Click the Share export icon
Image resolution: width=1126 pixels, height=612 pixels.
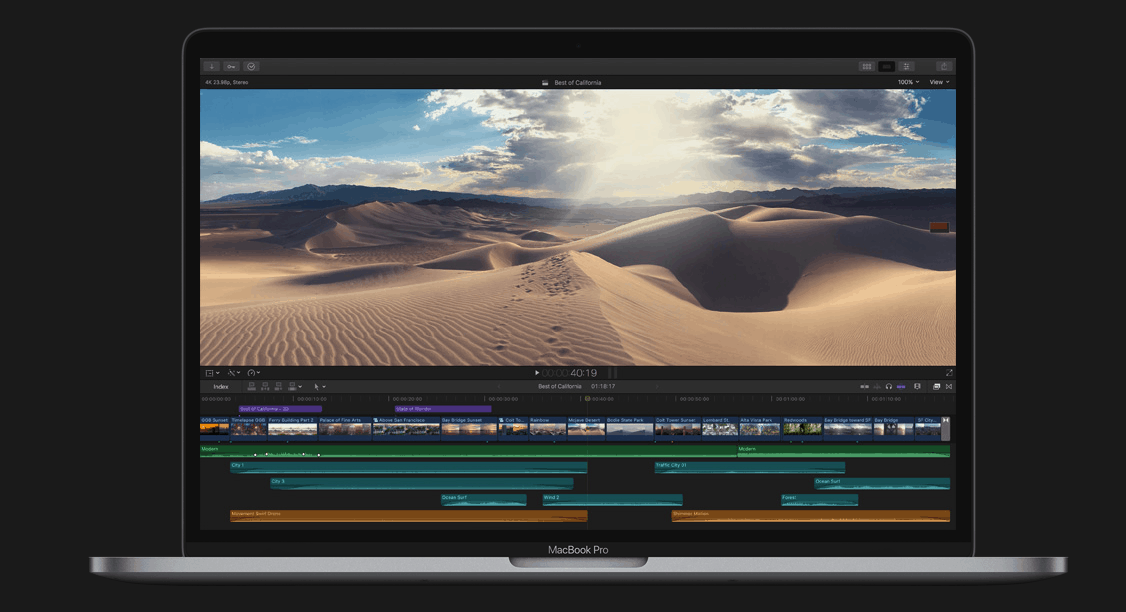(942, 66)
